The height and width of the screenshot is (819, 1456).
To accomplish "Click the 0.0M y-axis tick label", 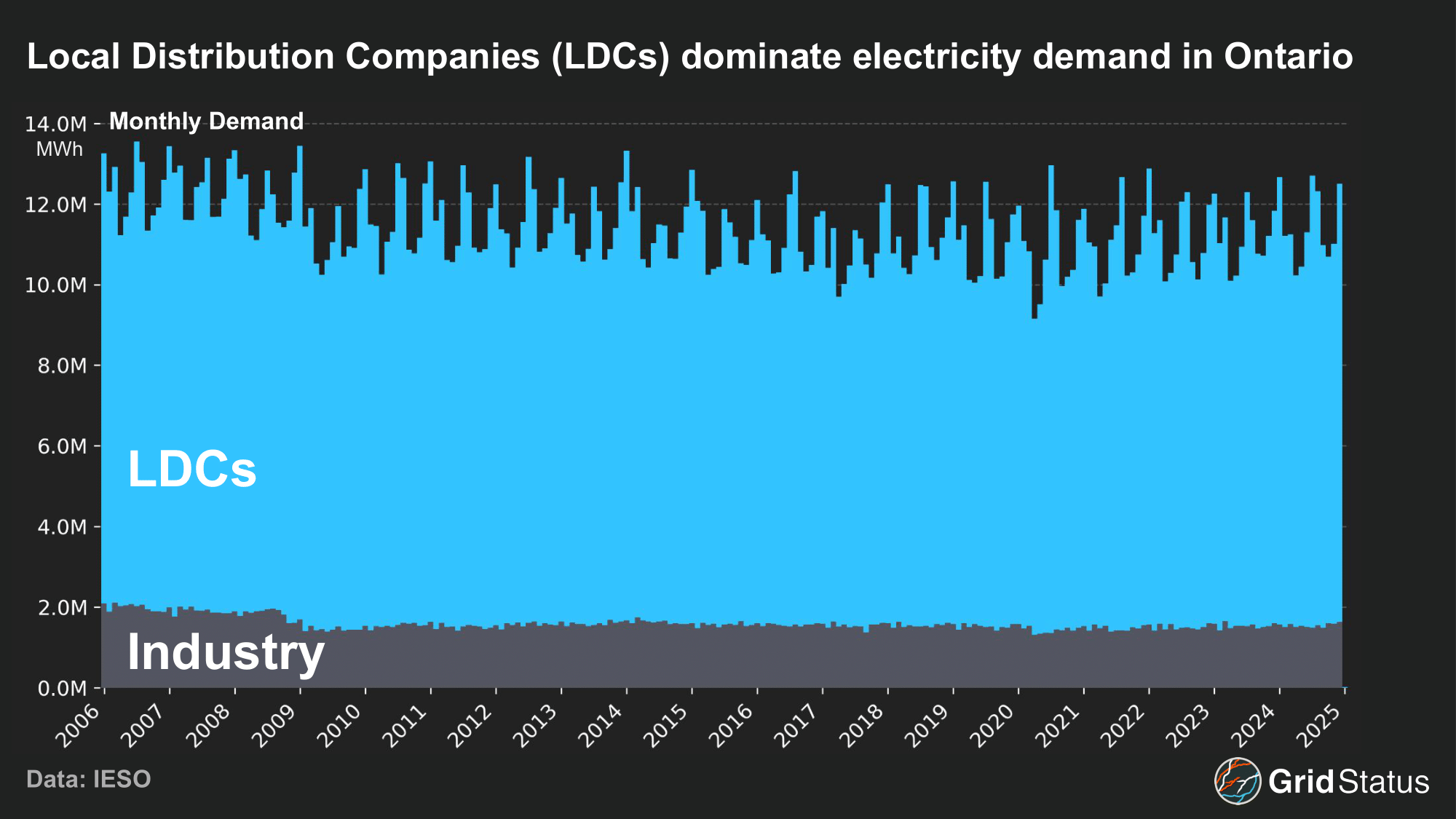I will pyautogui.click(x=62, y=688).
